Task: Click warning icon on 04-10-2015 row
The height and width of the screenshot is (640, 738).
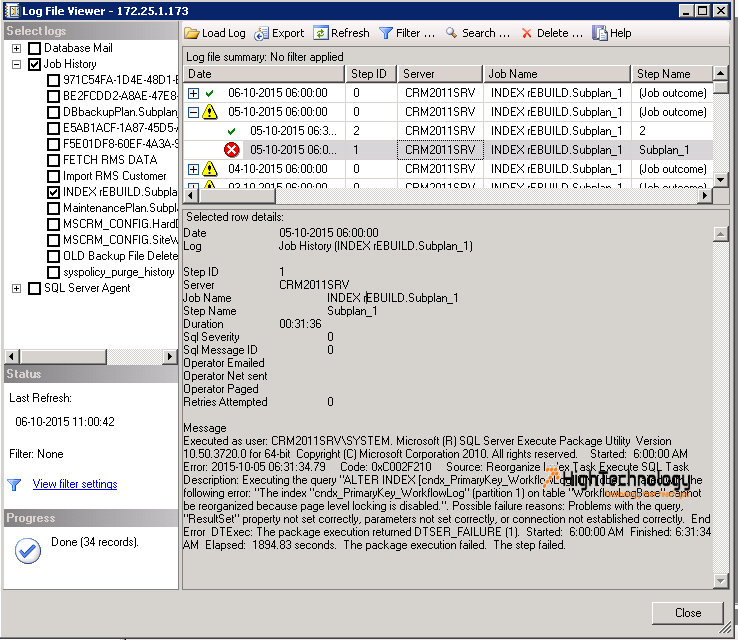Action: tap(209, 168)
